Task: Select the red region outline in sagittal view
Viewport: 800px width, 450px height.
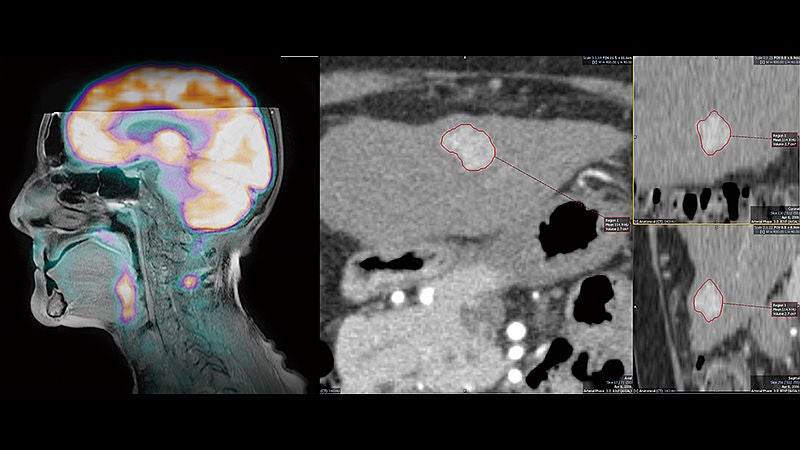Action: (709, 301)
